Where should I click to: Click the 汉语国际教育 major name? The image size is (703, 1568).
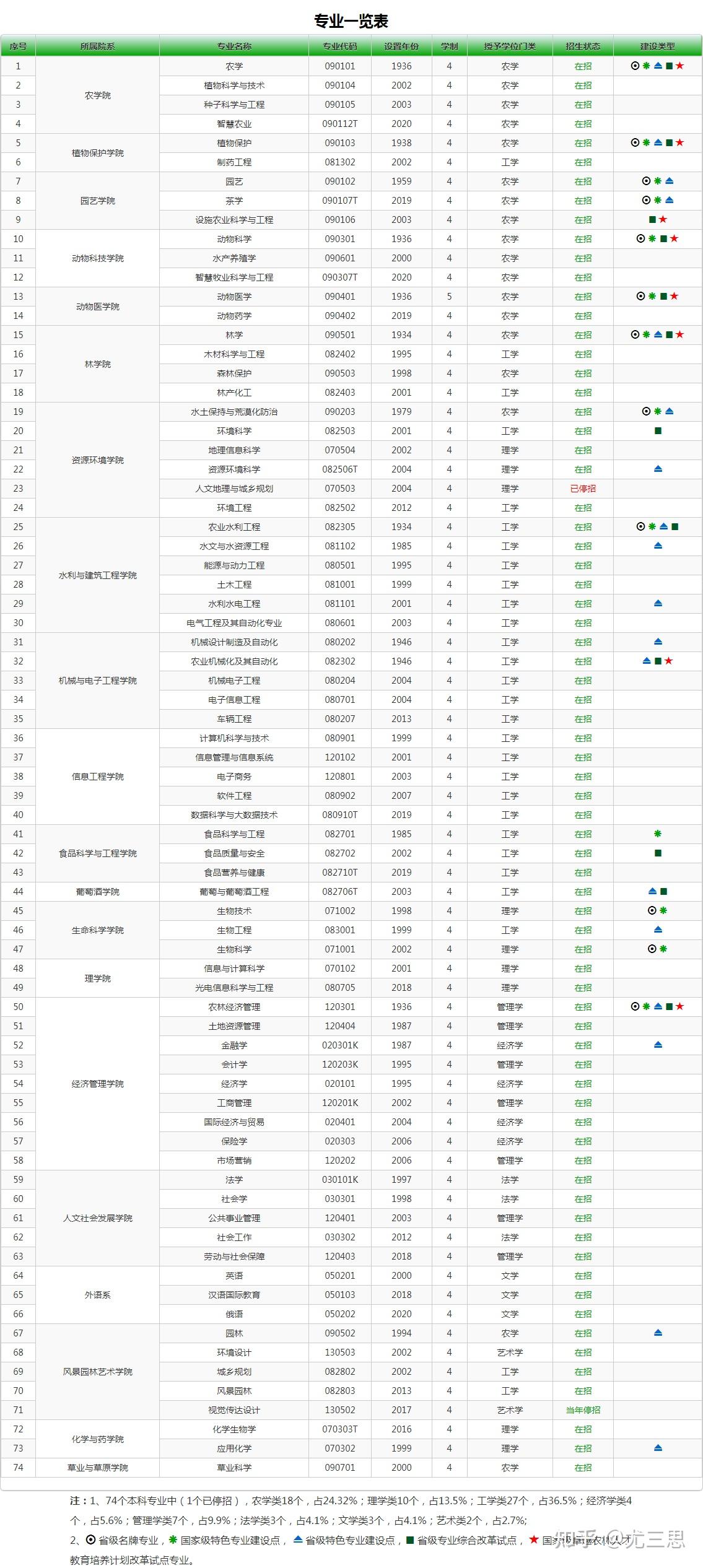click(x=234, y=1295)
